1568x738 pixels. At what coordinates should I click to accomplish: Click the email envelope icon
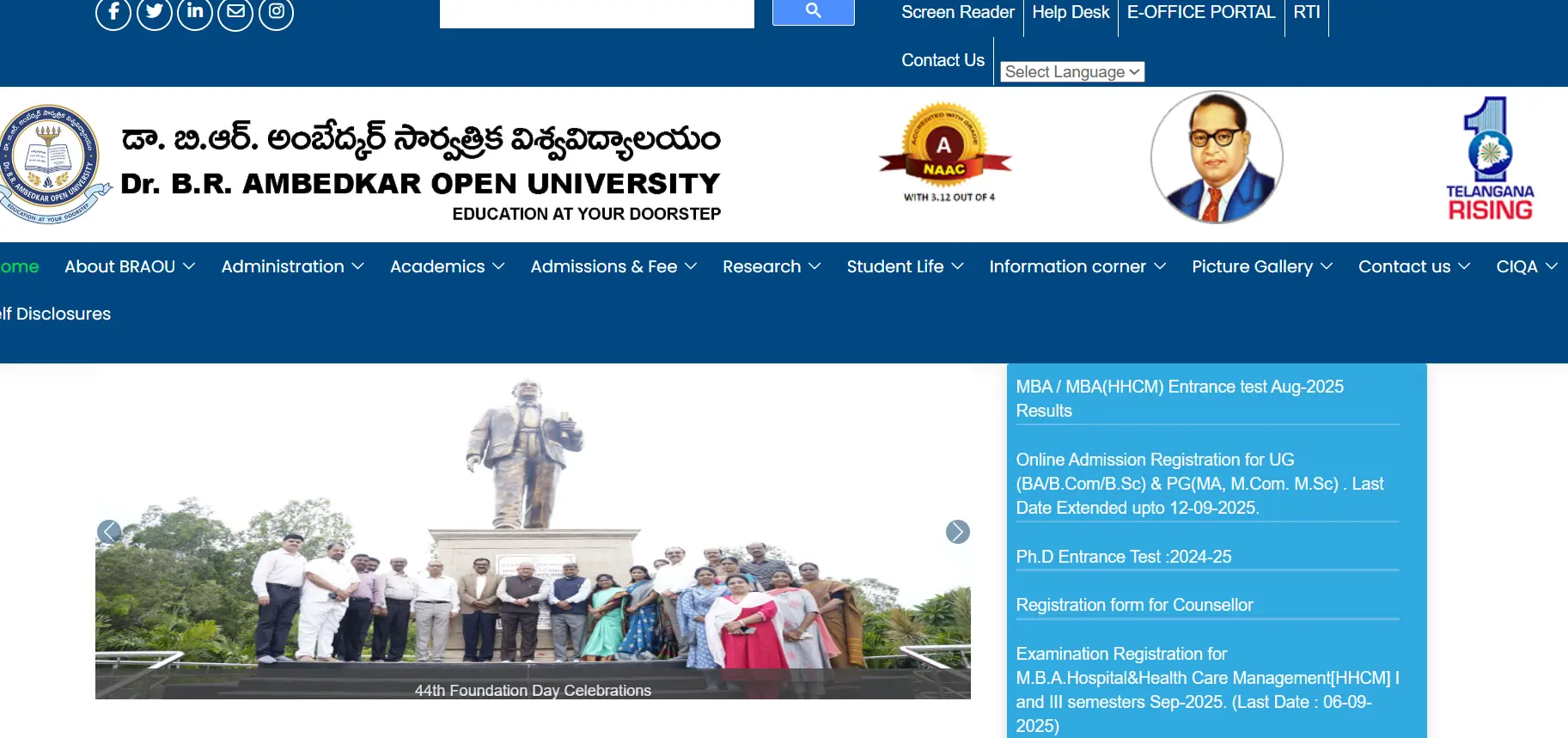point(235,12)
